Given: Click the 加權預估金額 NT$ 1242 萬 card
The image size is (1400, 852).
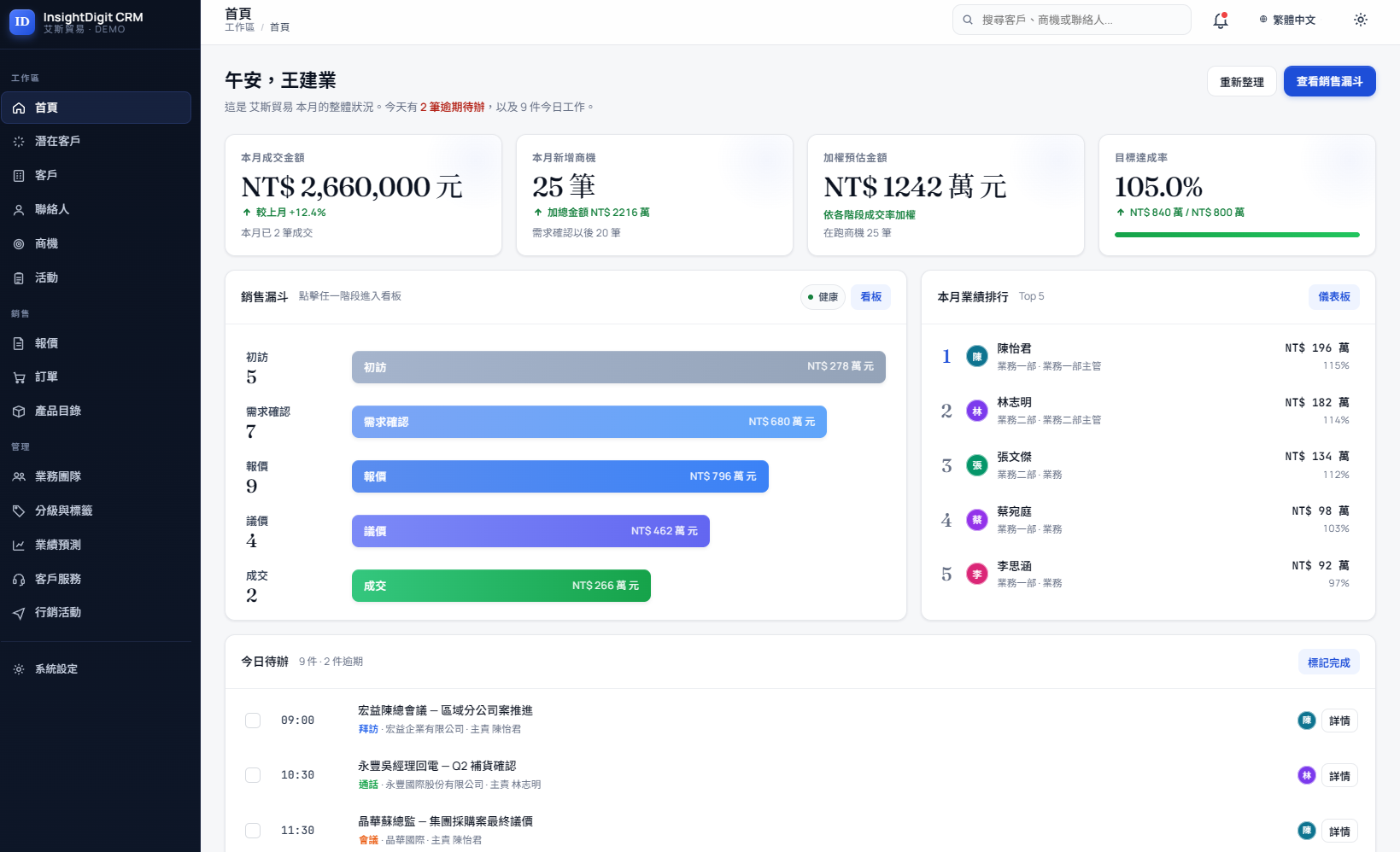Looking at the screenshot, I should click(946, 195).
